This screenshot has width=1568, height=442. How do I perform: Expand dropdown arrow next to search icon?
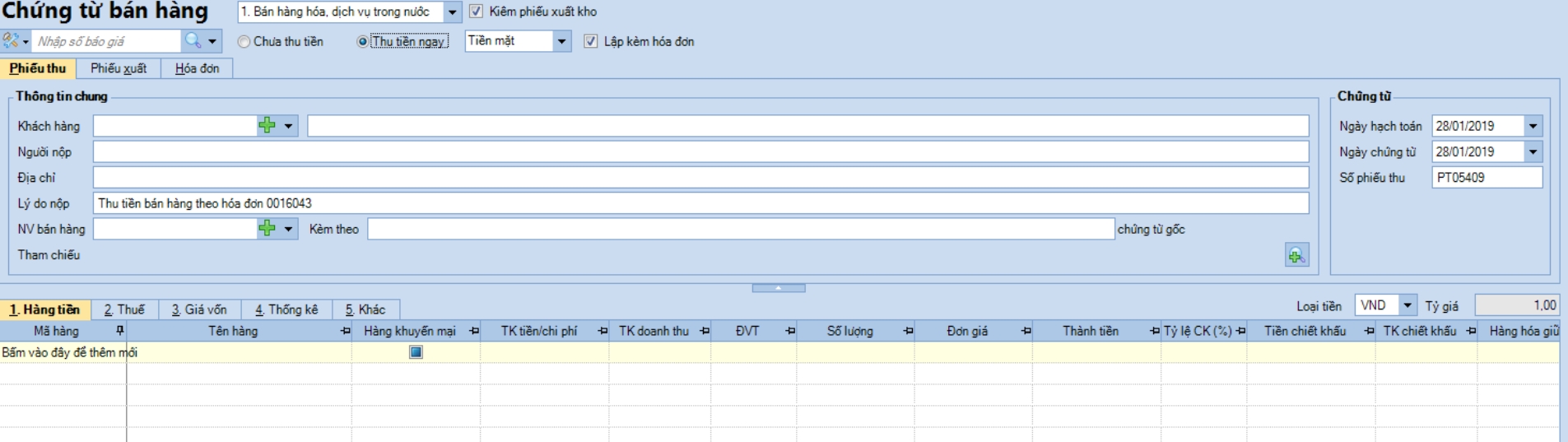[x=212, y=40]
